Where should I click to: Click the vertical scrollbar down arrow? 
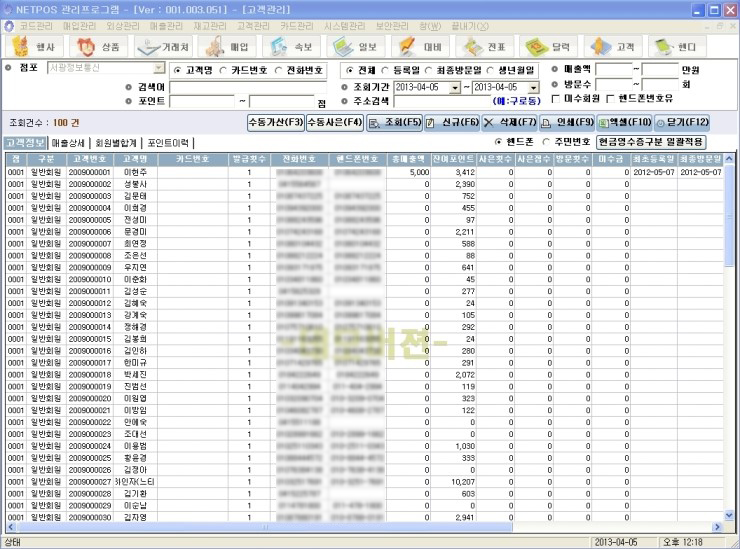(729, 515)
